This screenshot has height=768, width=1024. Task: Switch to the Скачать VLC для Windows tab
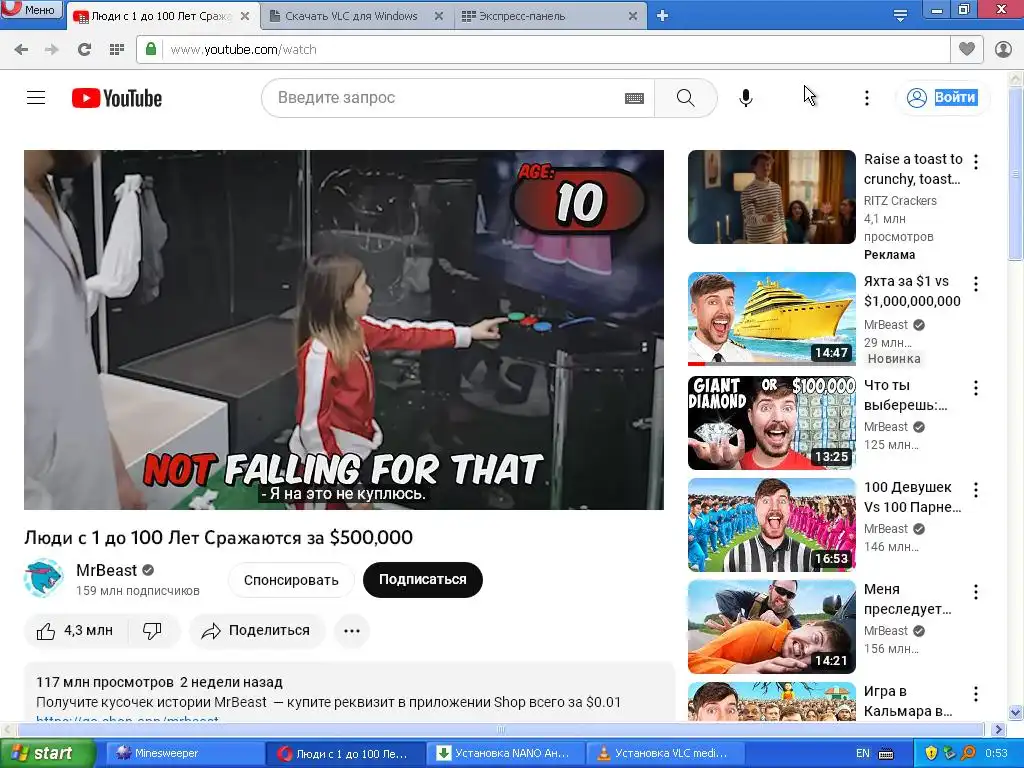pos(351,16)
